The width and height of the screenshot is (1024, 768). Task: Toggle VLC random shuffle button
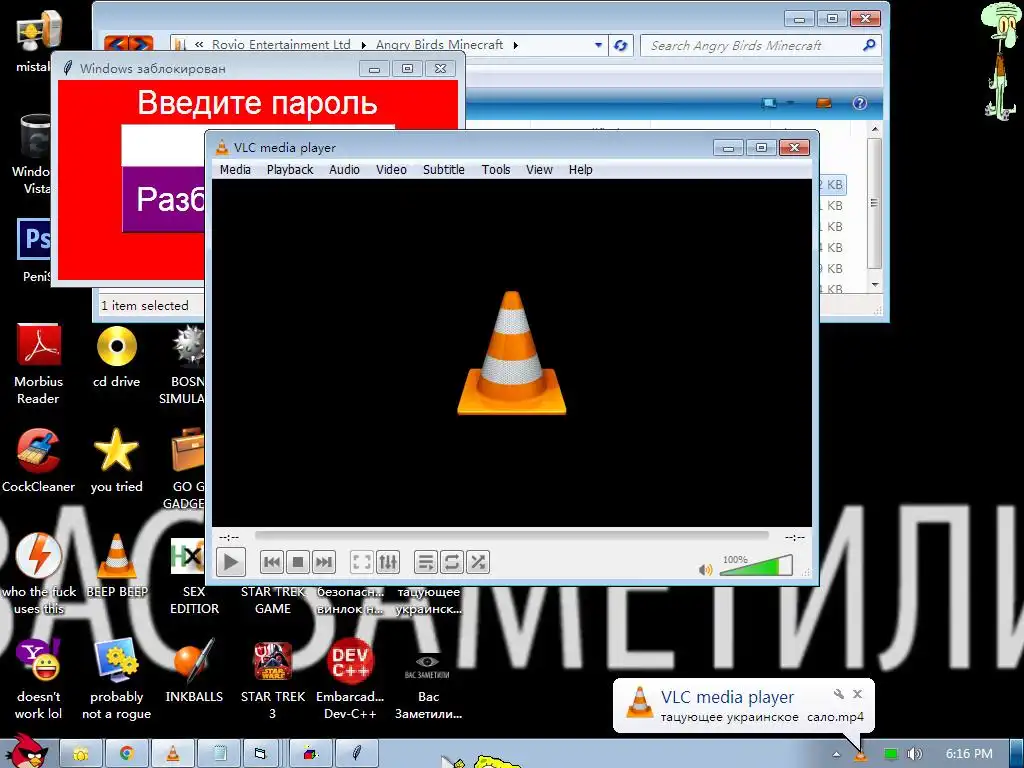[478, 562]
